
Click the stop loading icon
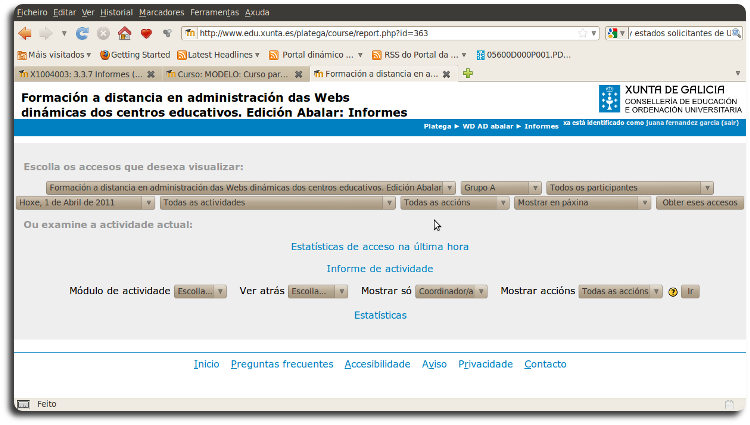tap(104, 33)
